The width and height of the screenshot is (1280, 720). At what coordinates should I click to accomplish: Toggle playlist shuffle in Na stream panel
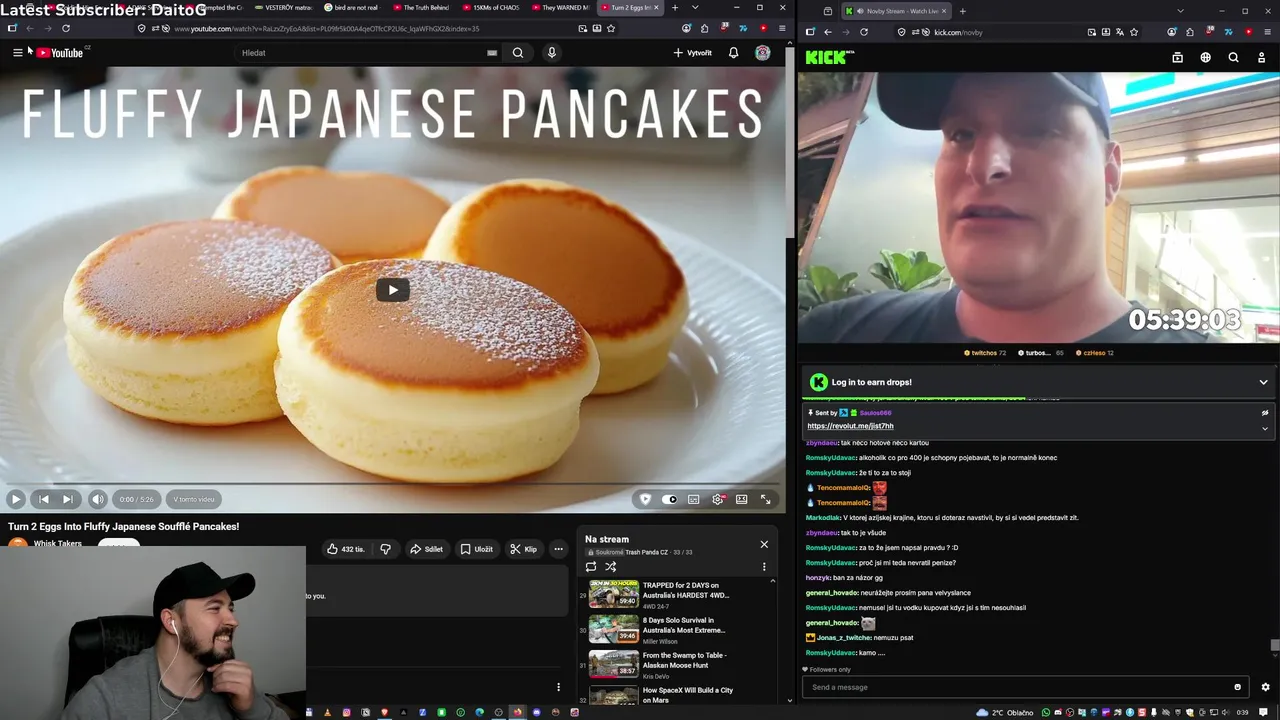pyautogui.click(x=610, y=567)
